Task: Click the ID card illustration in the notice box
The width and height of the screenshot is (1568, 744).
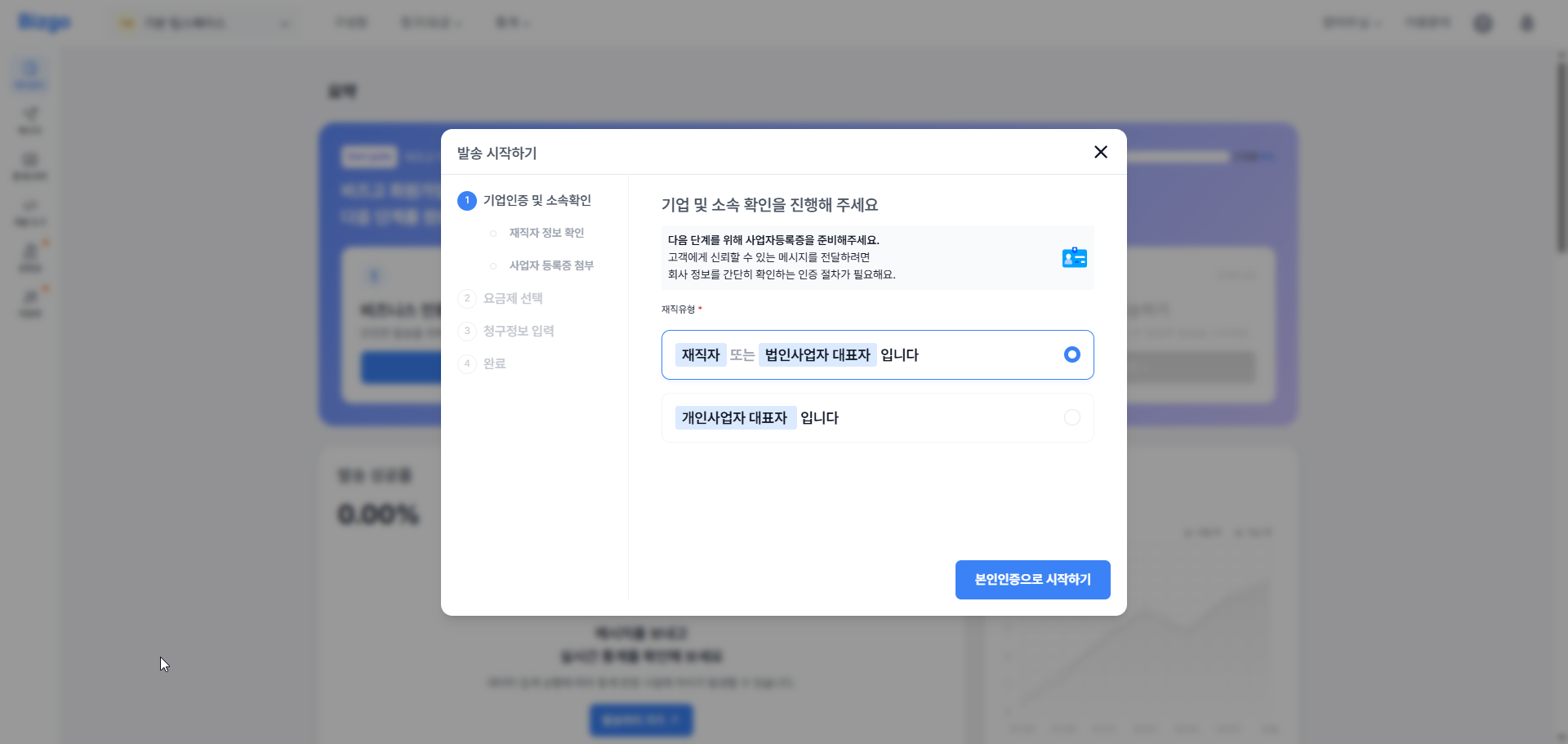Action: click(x=1075, y=257)
